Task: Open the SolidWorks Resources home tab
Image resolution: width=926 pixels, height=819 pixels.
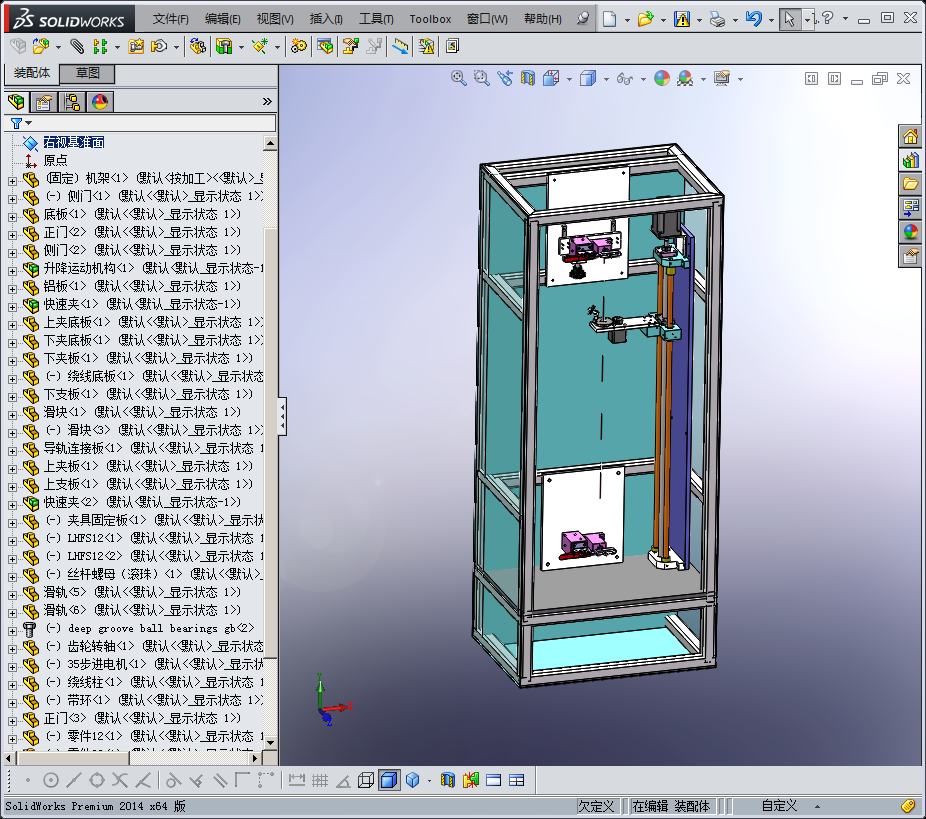Action: [x=911, y=137]
